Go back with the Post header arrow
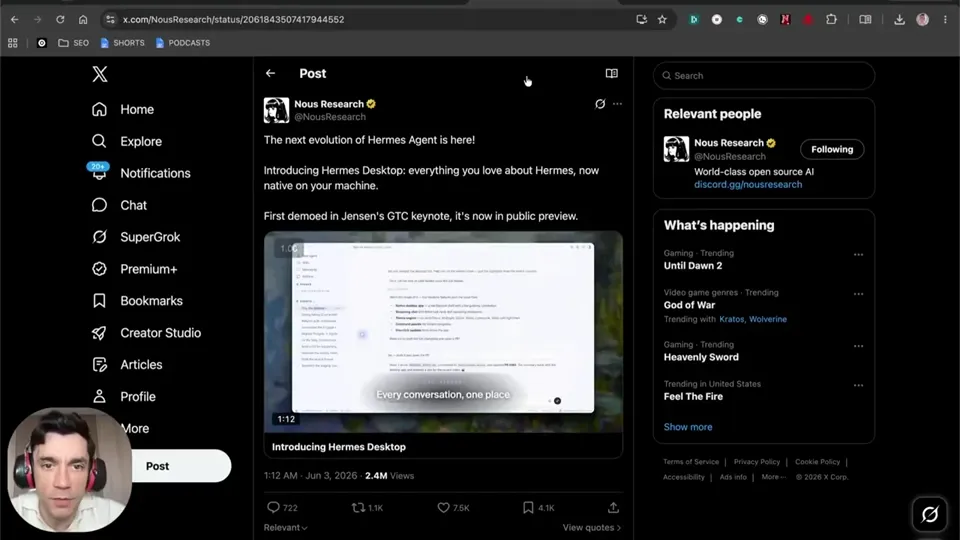 click(x=270, y=73)
